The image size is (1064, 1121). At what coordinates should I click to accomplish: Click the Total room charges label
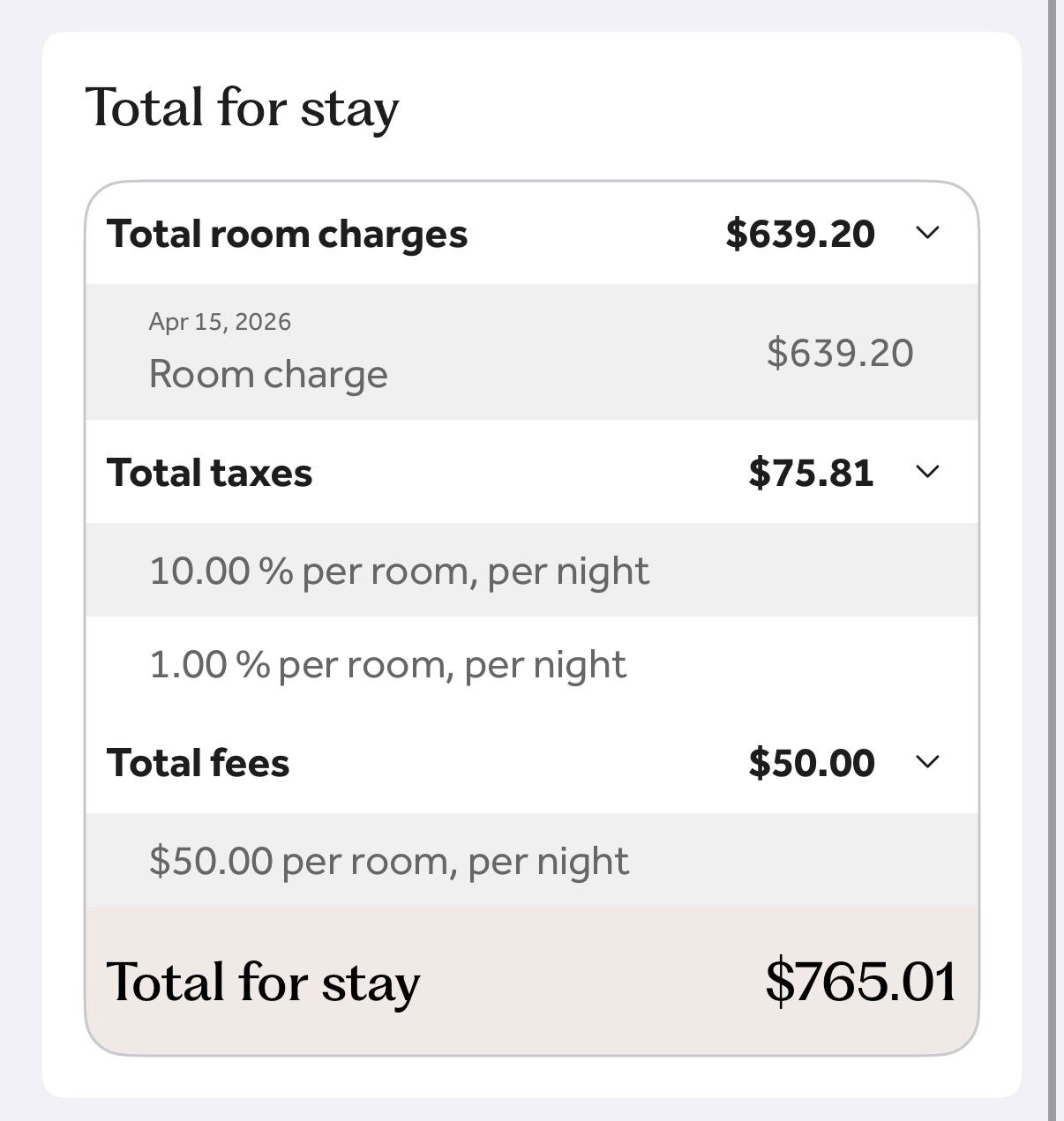coord(287,234)
